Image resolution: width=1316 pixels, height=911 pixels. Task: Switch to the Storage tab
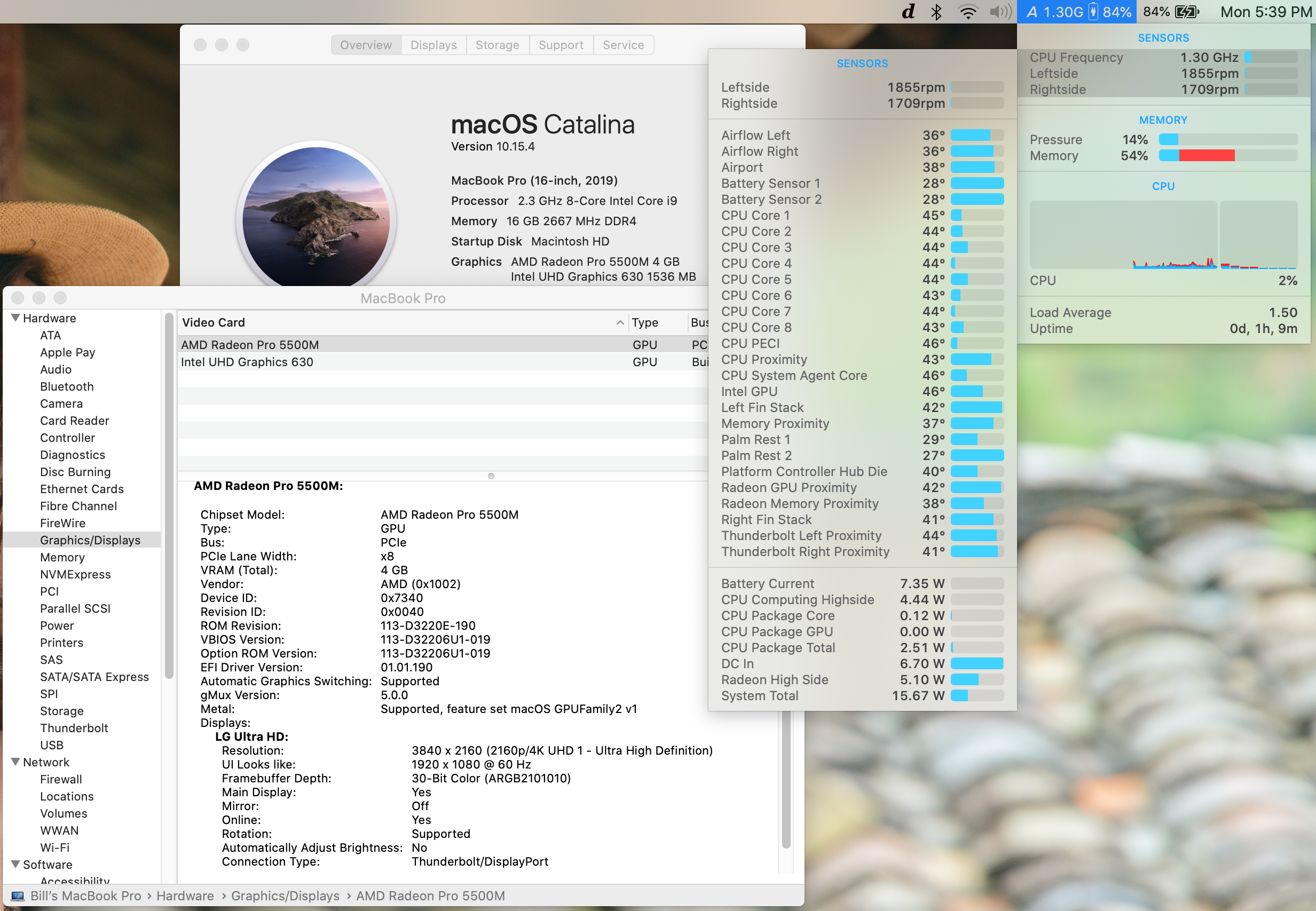tap(497, 45)
